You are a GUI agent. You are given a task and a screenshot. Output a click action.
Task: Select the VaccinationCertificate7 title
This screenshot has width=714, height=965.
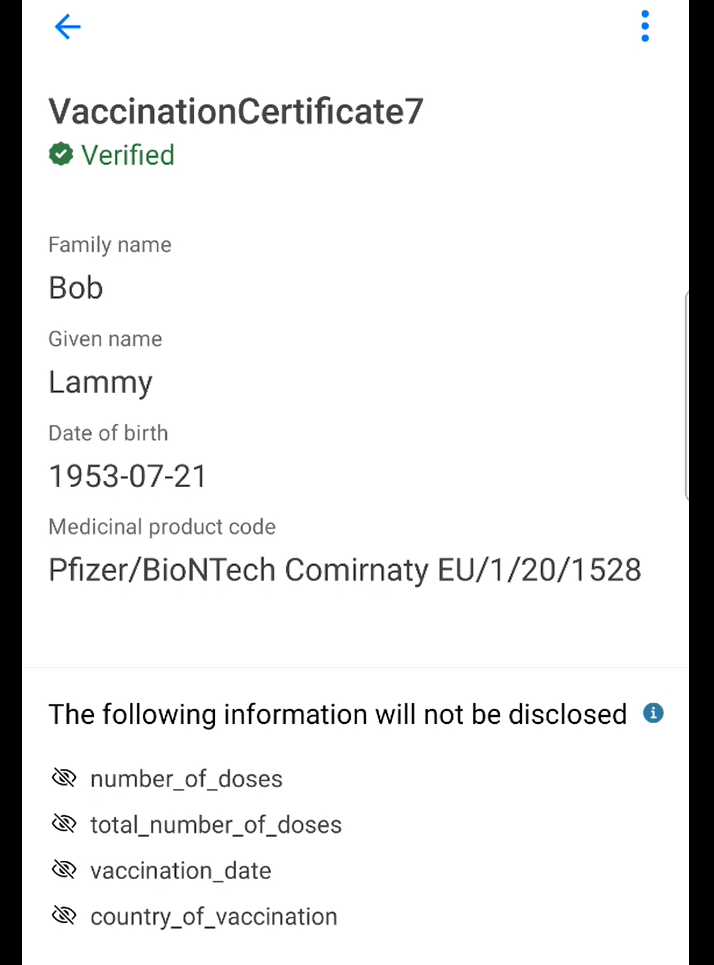[236, 111]
